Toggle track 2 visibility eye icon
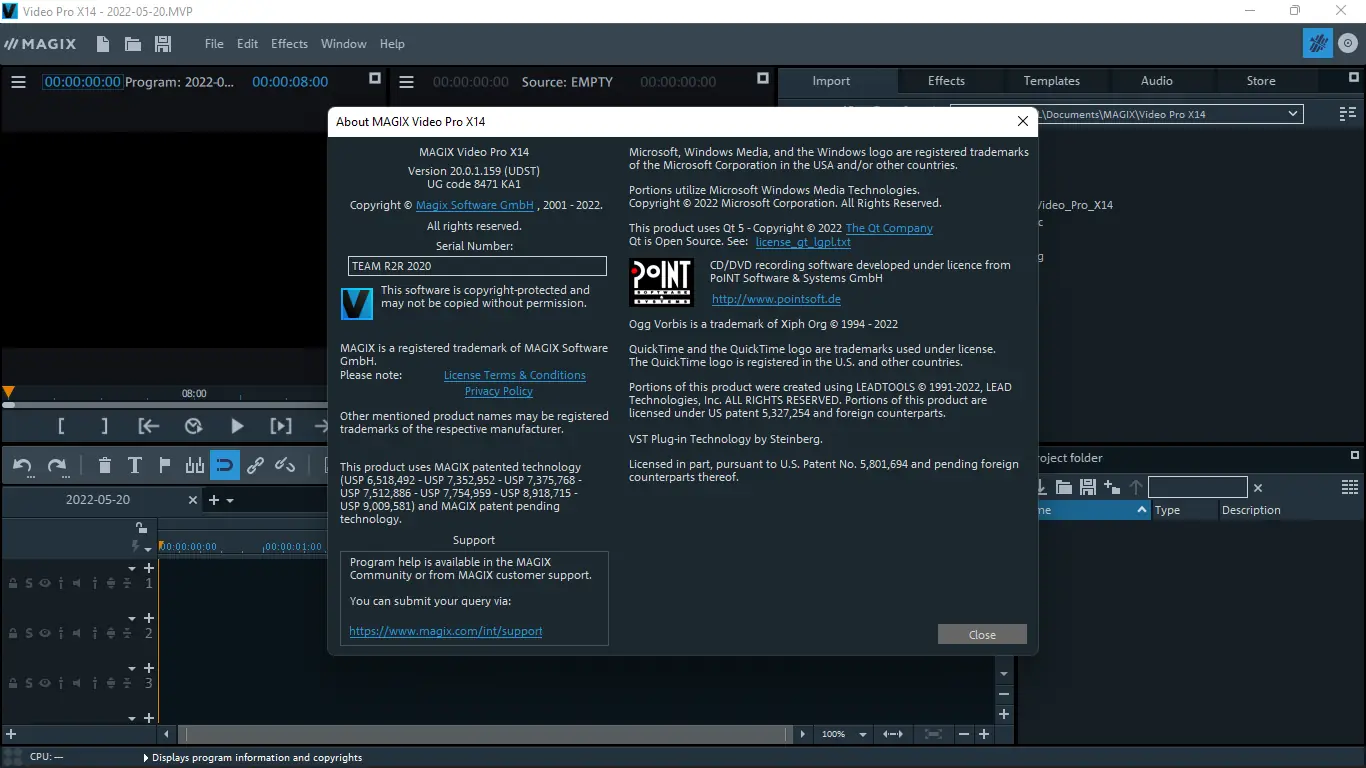This screenshot has height=768, width=1366. click(45, 634)
